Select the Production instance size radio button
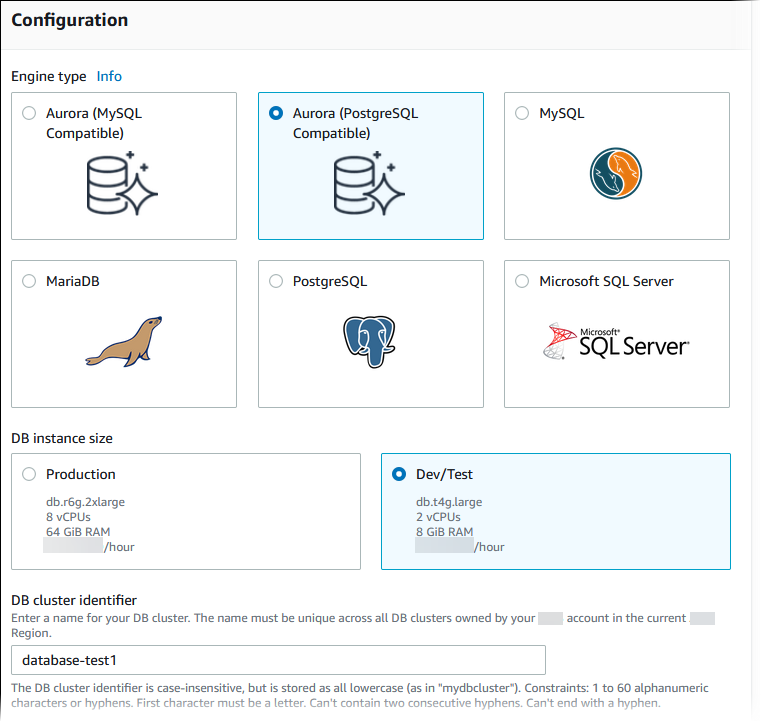 tap(29, 475)
